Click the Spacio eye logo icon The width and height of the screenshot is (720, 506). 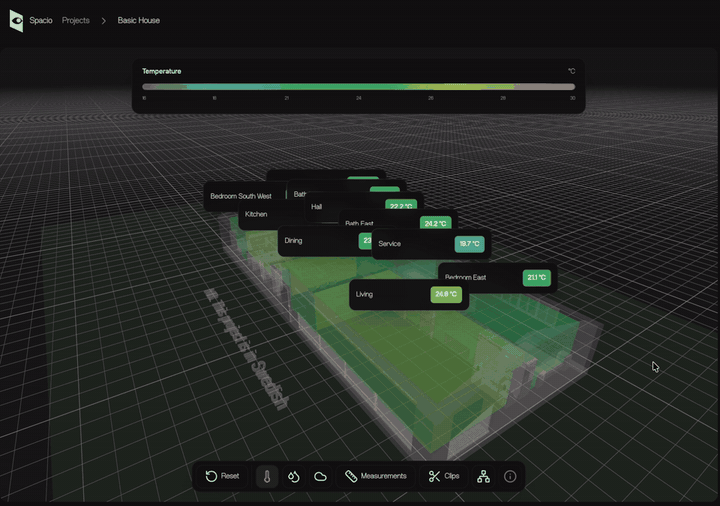click(16, 21)
